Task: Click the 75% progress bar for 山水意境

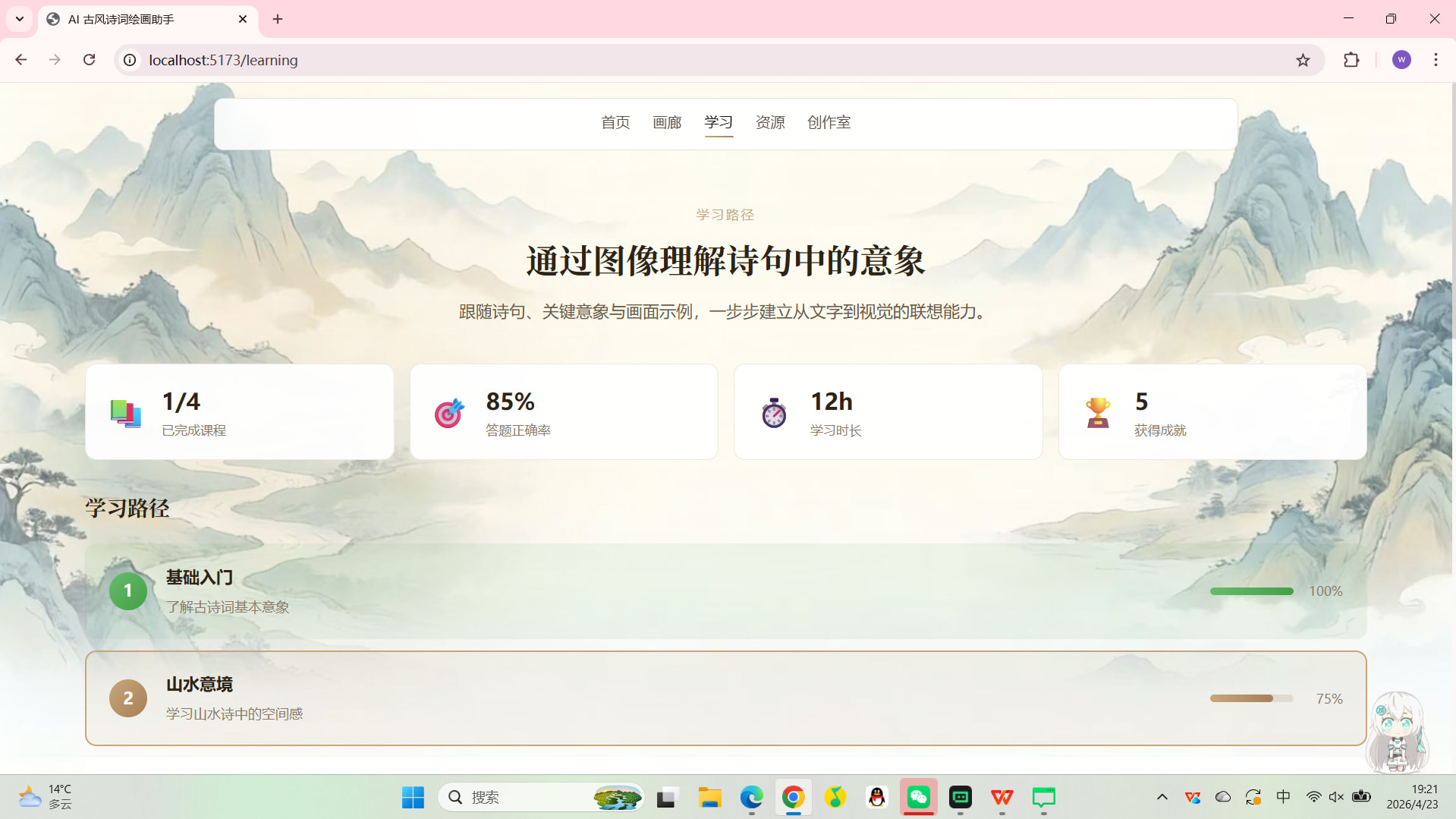Action: pos(1251,698)
